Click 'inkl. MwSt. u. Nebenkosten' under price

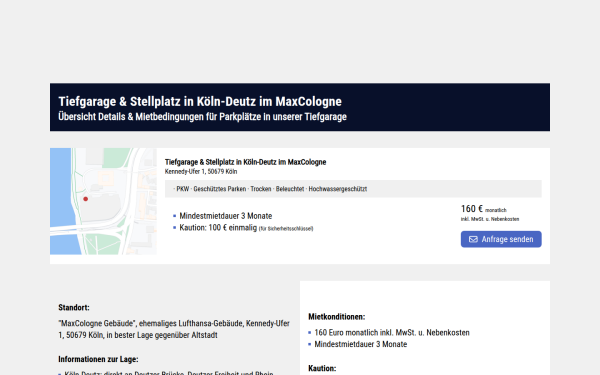tap(490, 219)
